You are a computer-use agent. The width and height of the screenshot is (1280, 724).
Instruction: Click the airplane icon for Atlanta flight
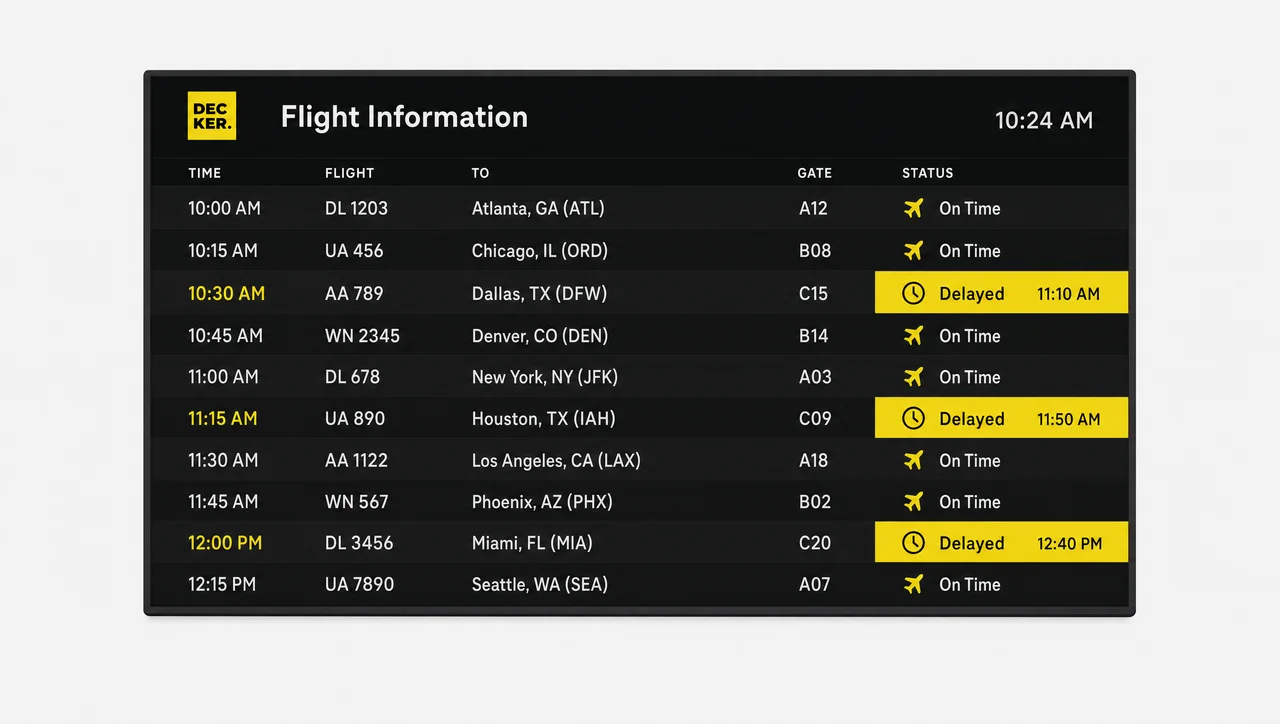[913, 209]
